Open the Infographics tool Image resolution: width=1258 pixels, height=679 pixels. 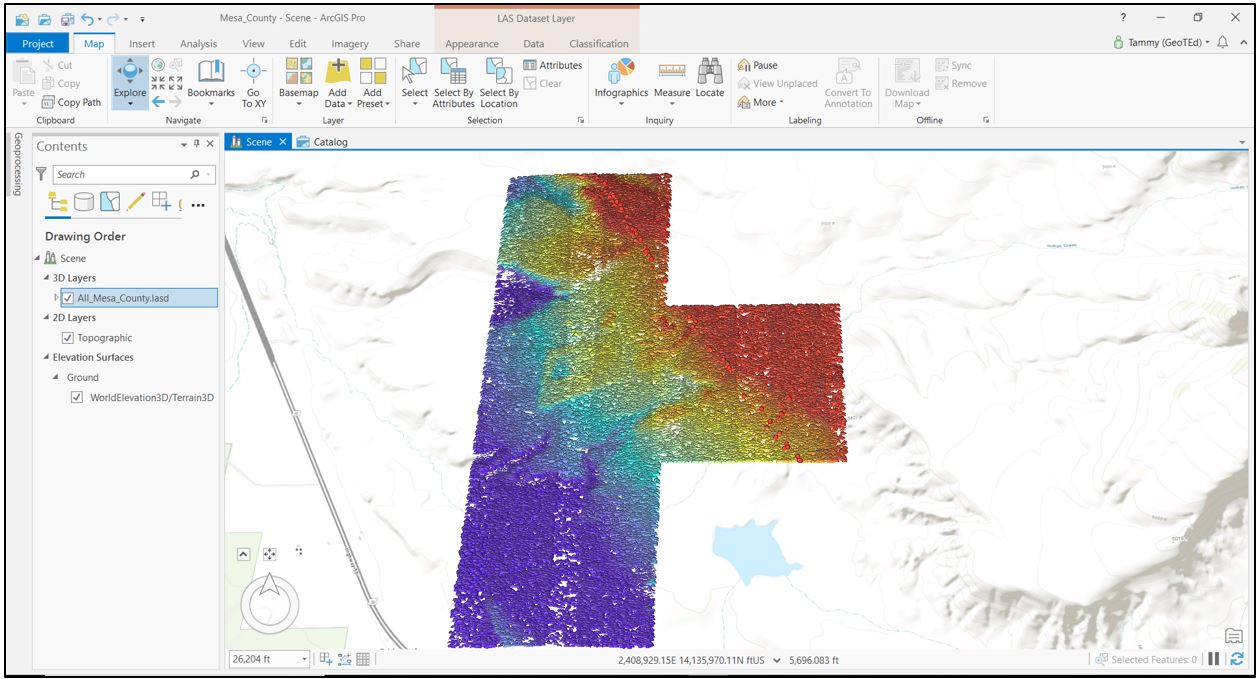pos(621,72)
